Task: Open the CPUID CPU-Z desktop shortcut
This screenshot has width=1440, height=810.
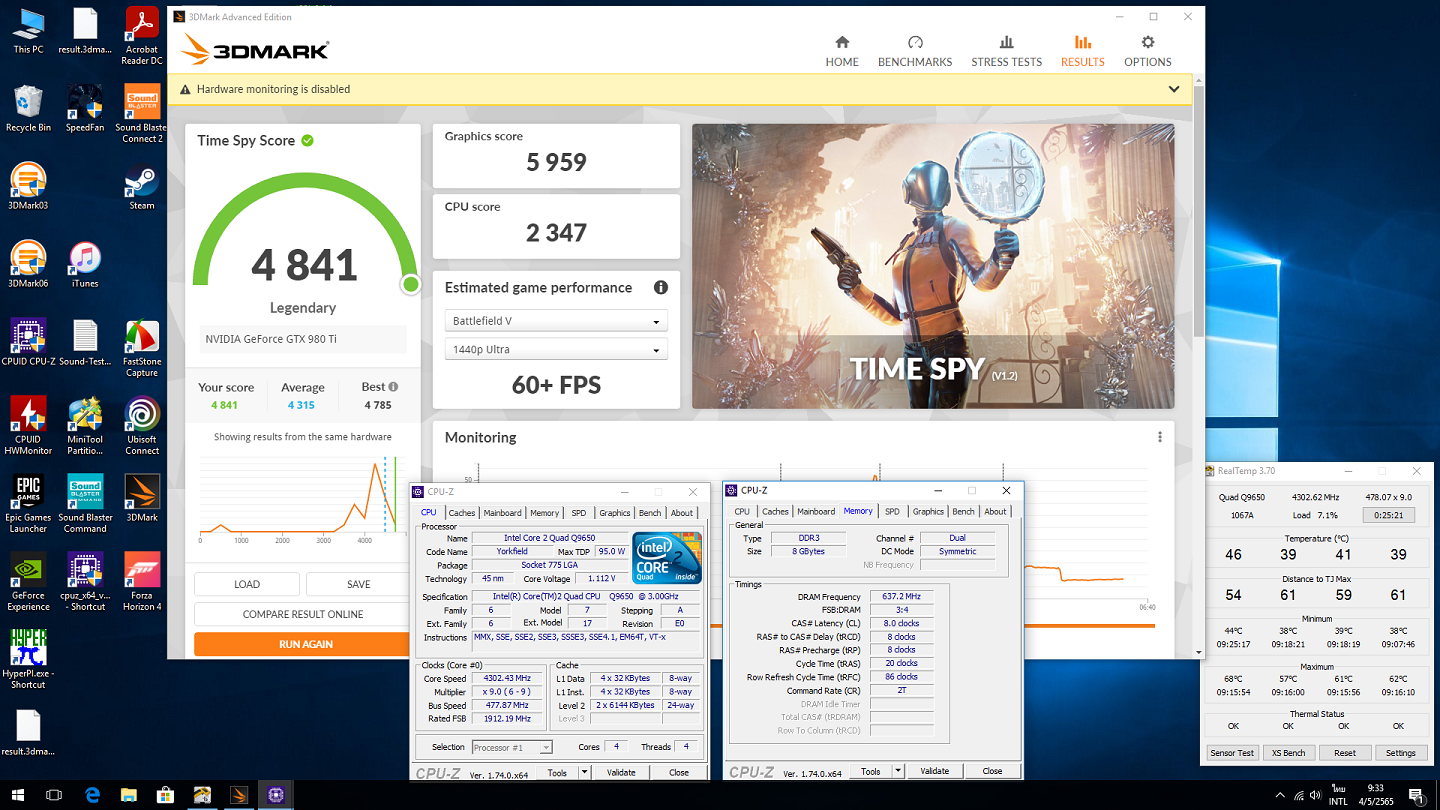Action: (x=28, y=343)
